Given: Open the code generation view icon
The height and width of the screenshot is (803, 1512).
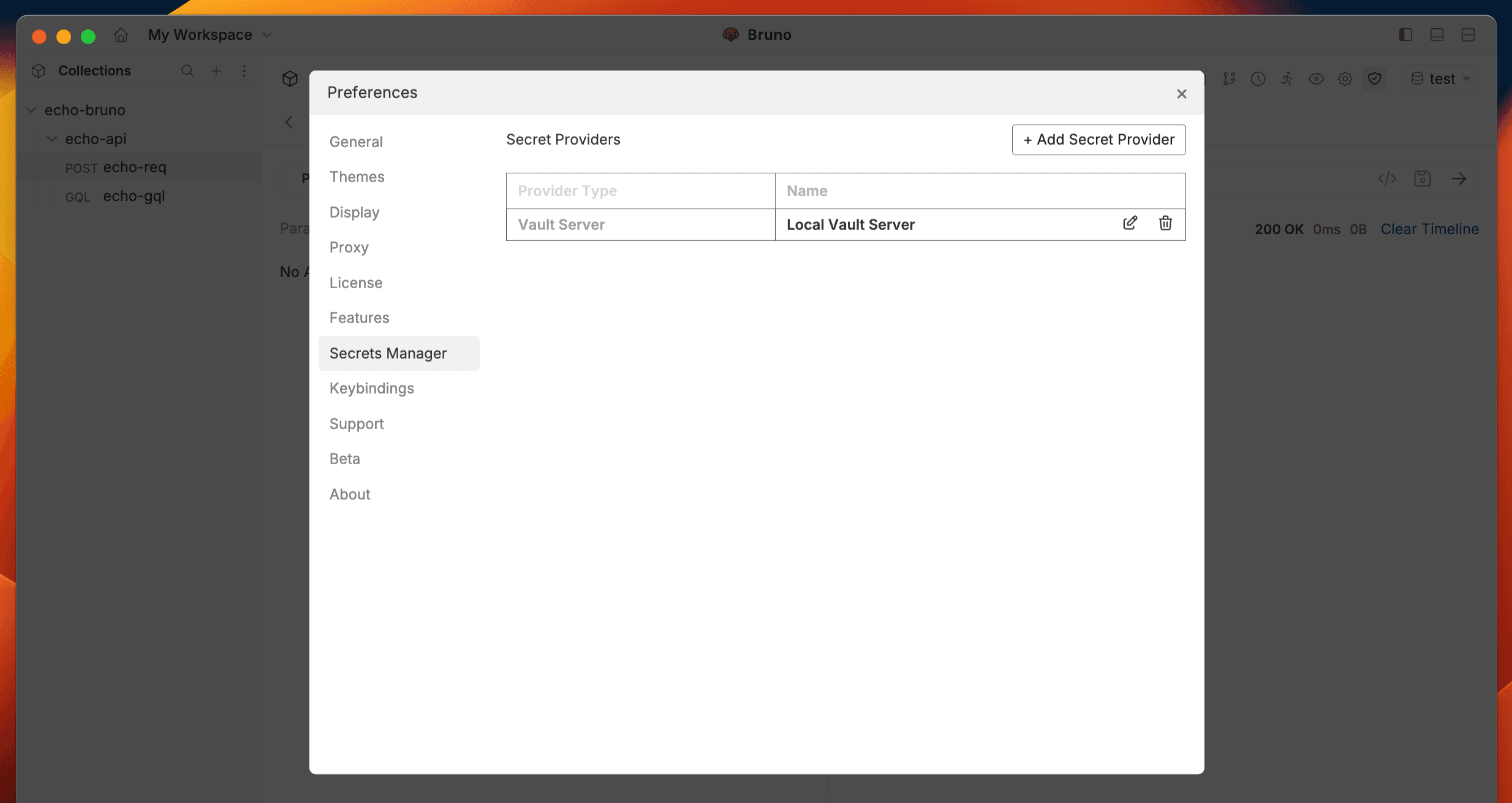Looking at the screenshot, I should point(1386,178).
